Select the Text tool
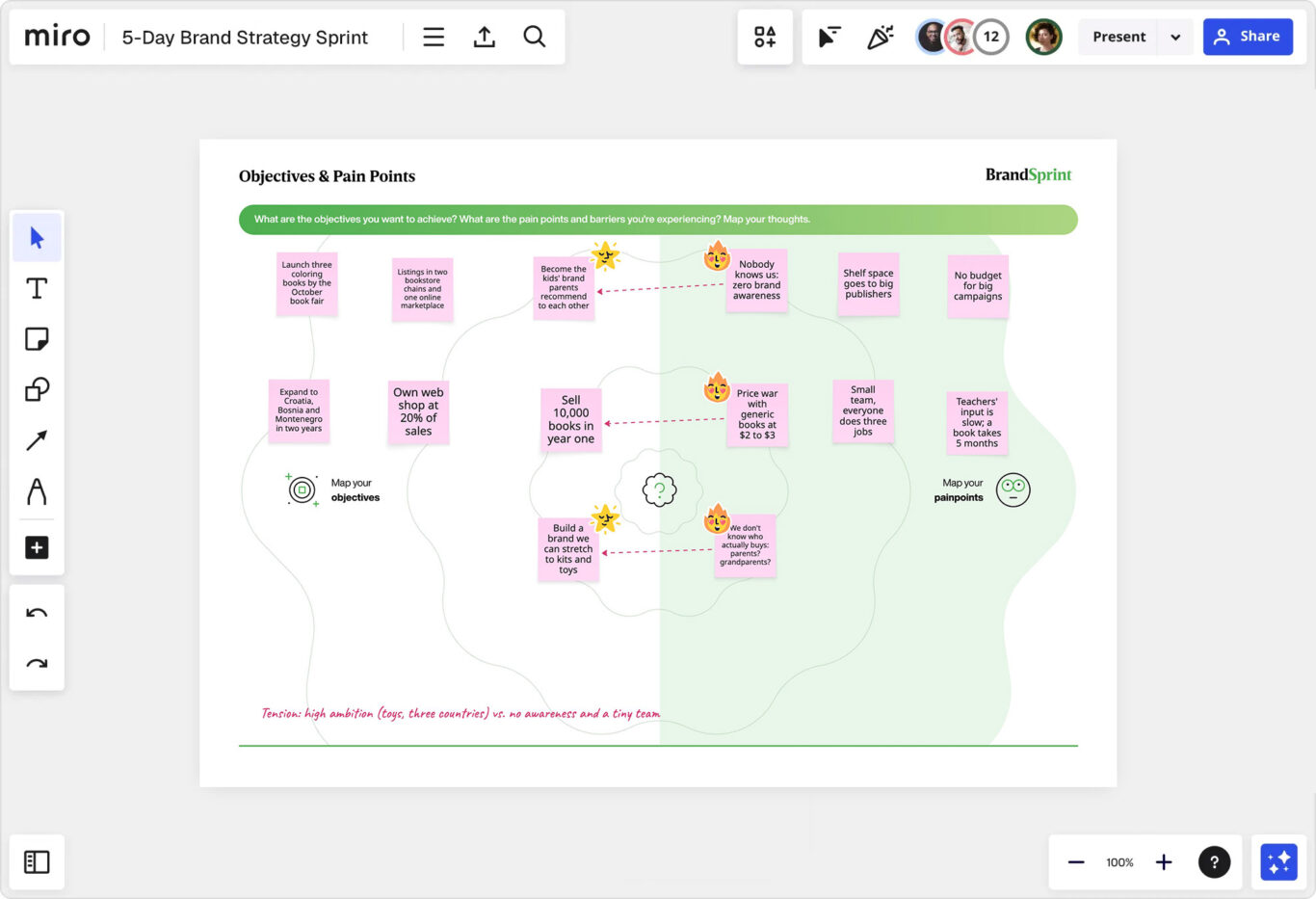This screenshot has height=899, width=1316. click(x=37, y=288)
